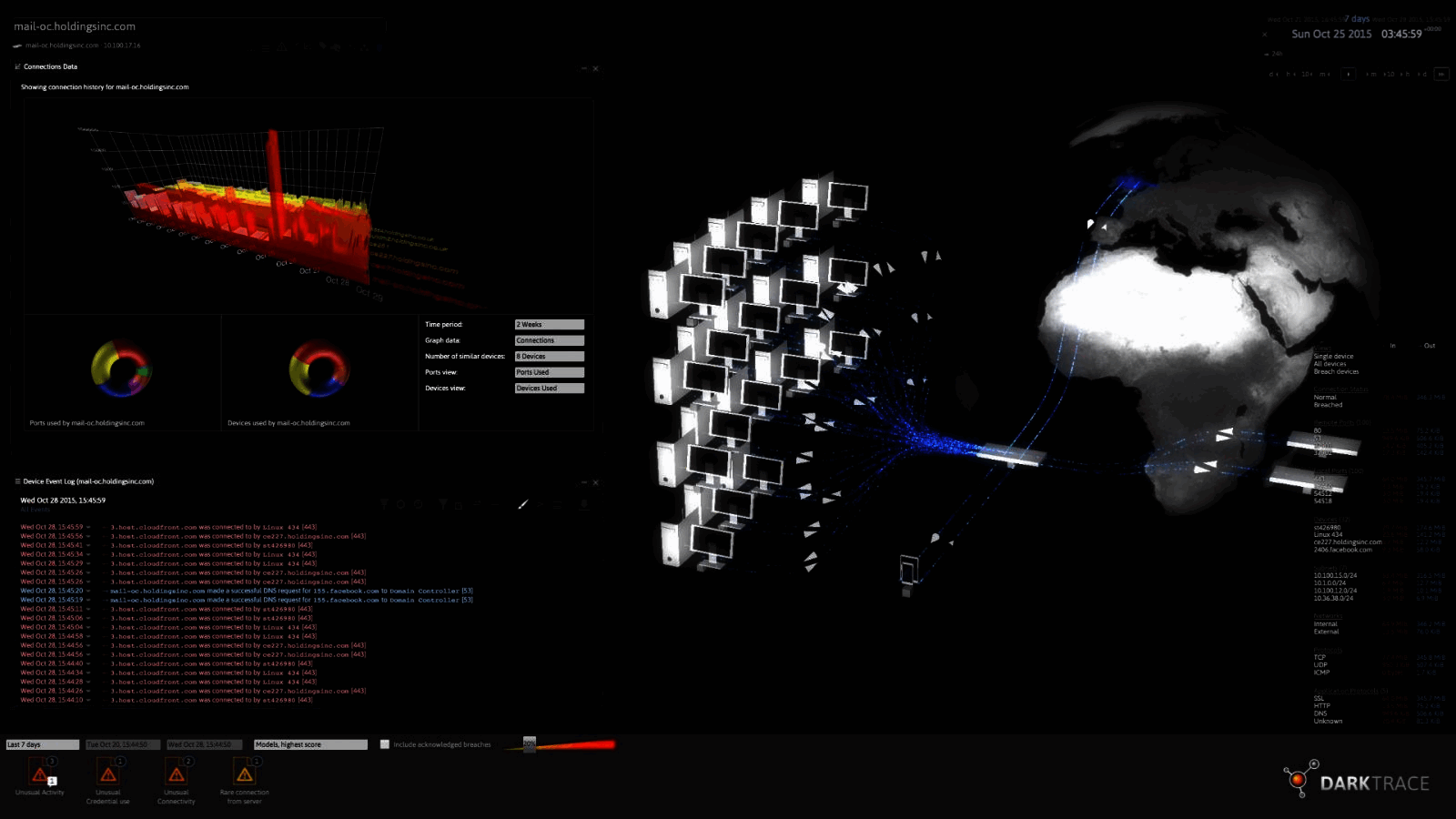The height and width of the screenshot is (819, 1456).
Task: Click the Devices used donut chart
Action: tap(318, 369)
